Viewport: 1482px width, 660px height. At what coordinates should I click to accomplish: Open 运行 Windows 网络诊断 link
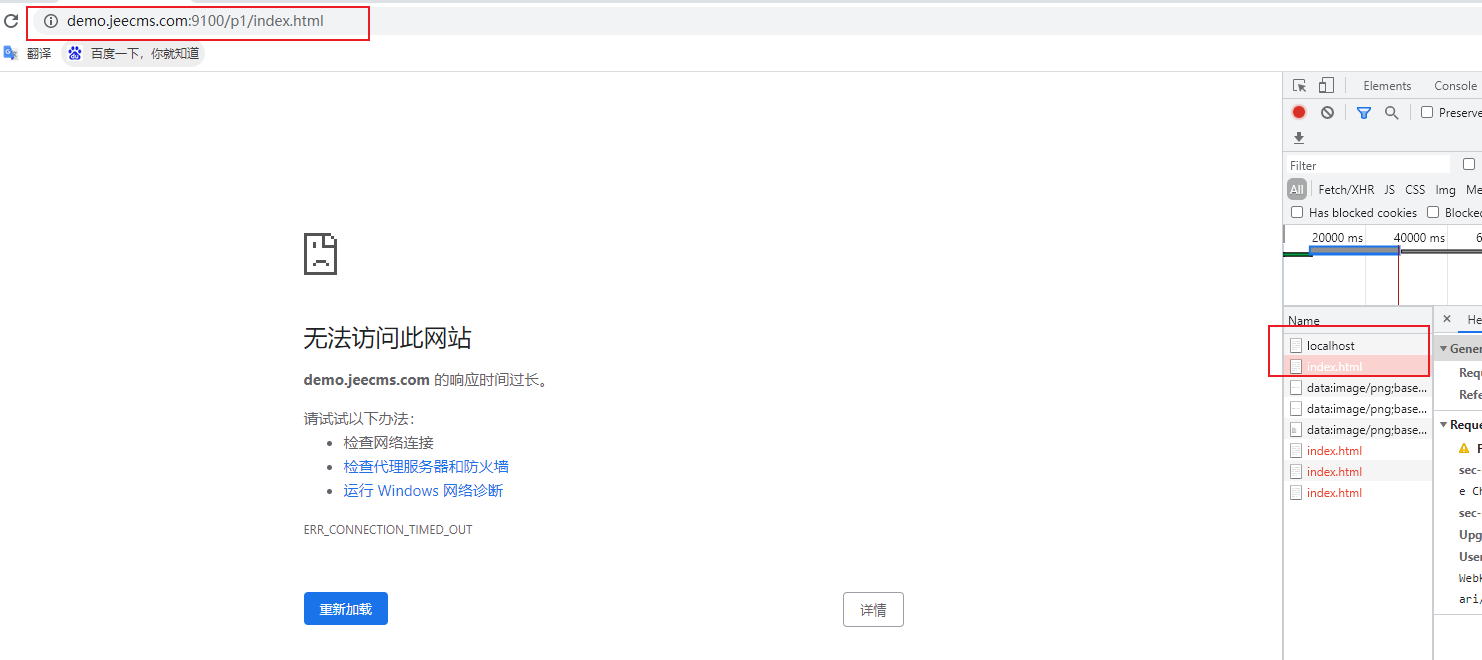423,491
